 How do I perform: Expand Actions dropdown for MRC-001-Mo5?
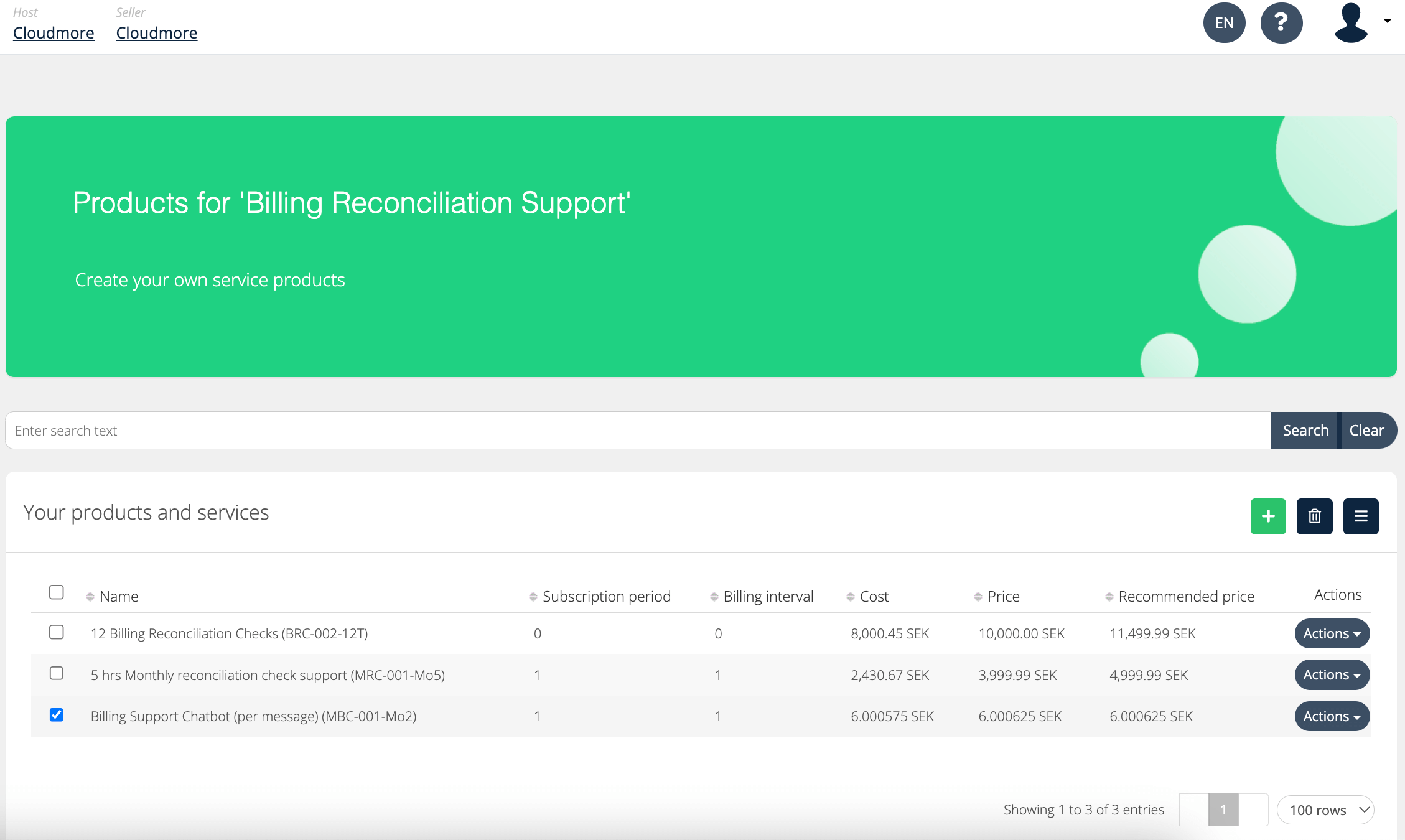pyautogui.click(x=1330, y=674)
